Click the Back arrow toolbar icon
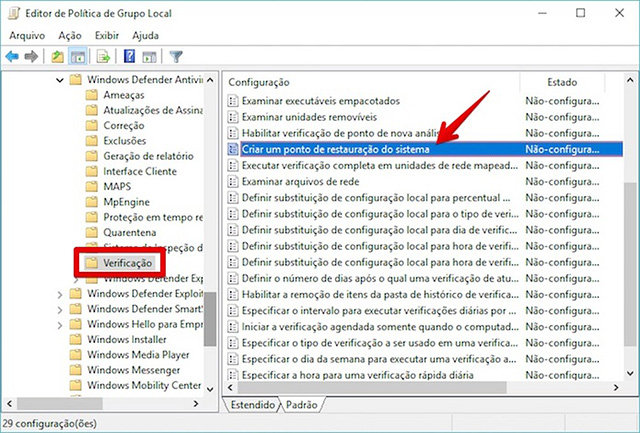Viewport: 640px width, 433px height. [12, 56]
